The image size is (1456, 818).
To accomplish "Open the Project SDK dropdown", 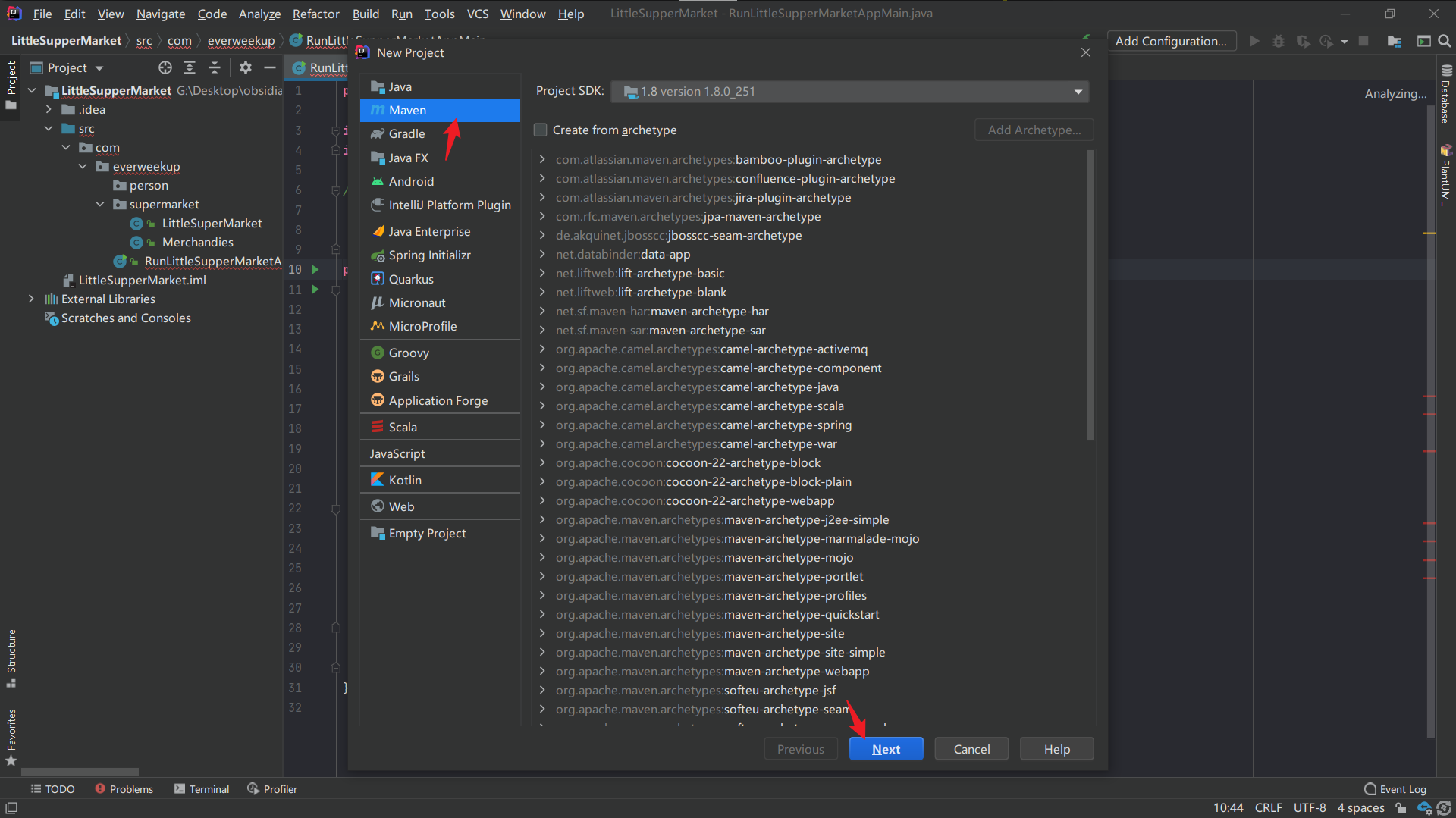I will [850, 92].
